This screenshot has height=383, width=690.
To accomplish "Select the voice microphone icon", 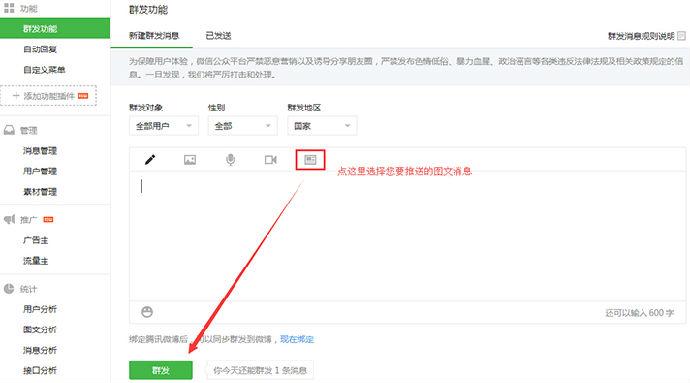I will click(230, 160).
